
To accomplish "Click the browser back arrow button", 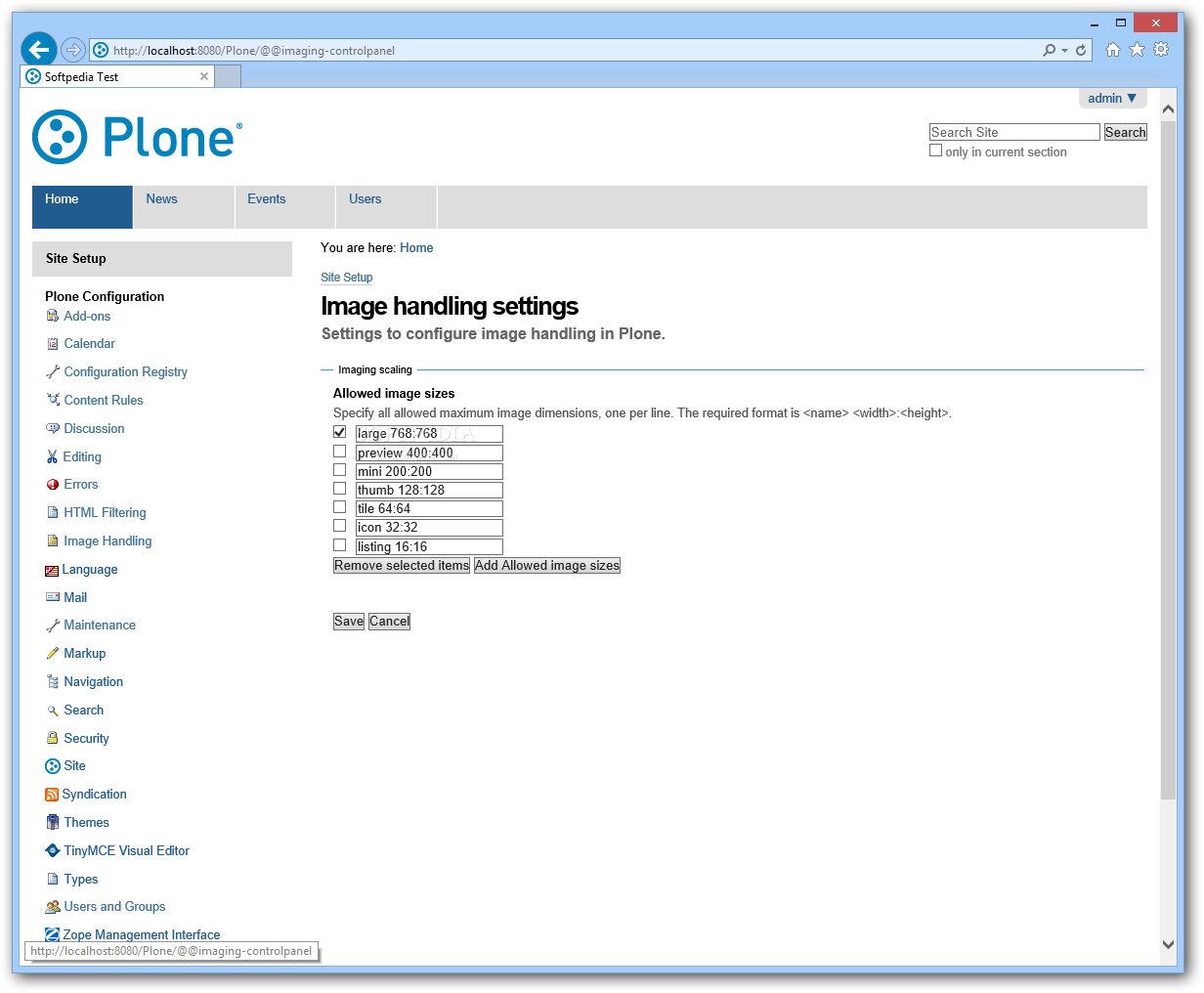I will [39, 50].
